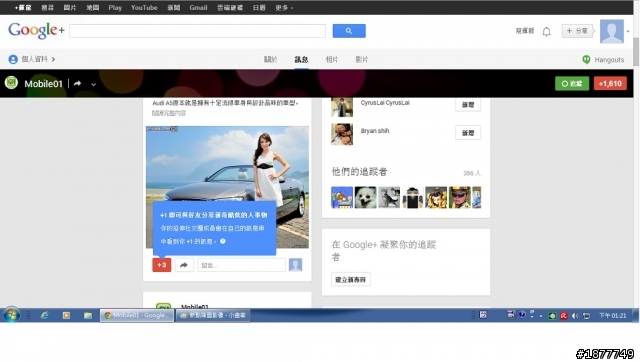640x362 pixels.
Task: Click the add button next to Bryan shih
Action: tap(468, 133)
